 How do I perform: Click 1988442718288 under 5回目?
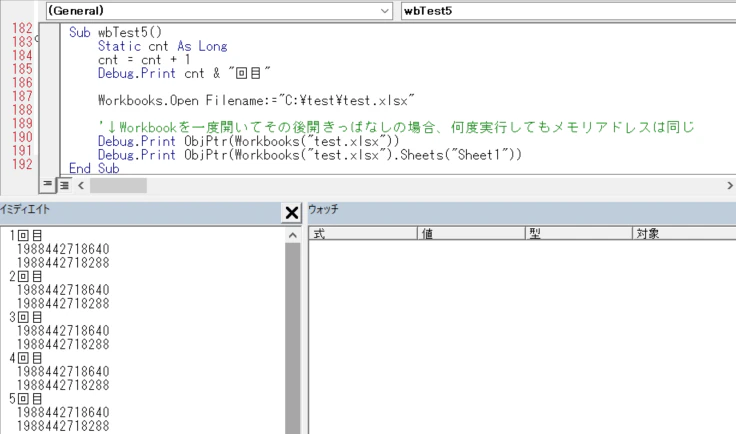(x=63, y=426)
